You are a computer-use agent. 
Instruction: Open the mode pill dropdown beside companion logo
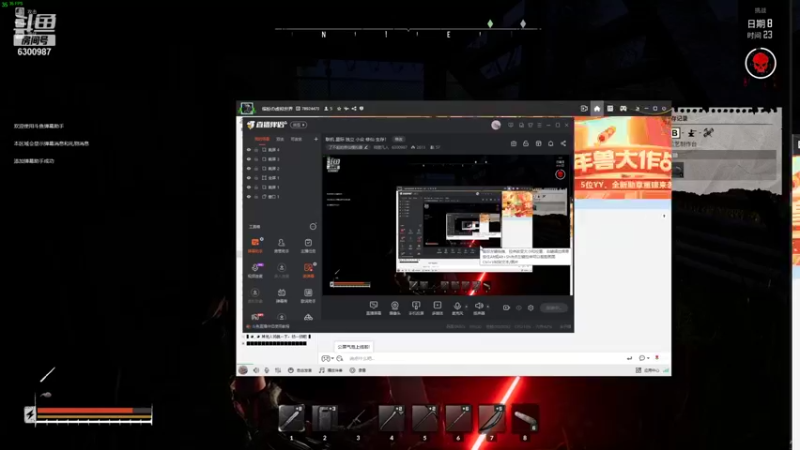(298, 125)
